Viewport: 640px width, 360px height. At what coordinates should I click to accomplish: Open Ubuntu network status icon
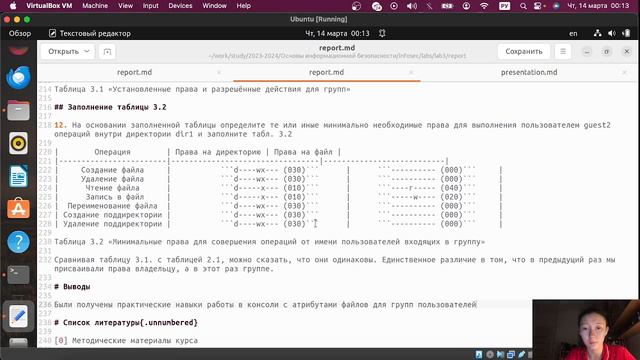click(598, 33)
